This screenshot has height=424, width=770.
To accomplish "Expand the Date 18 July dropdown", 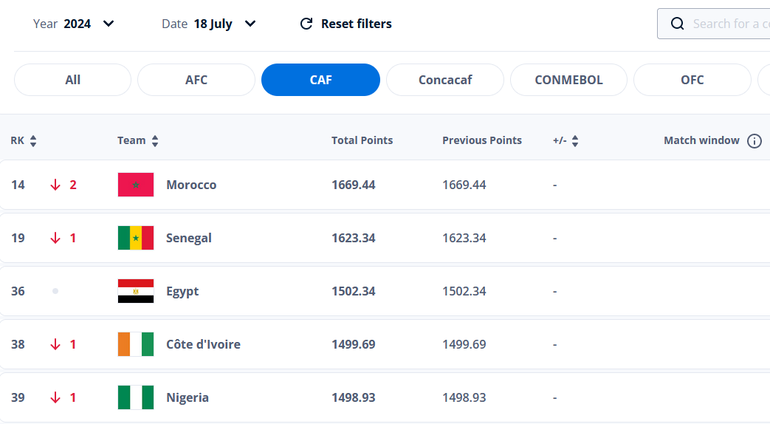I will click(209, 24).
